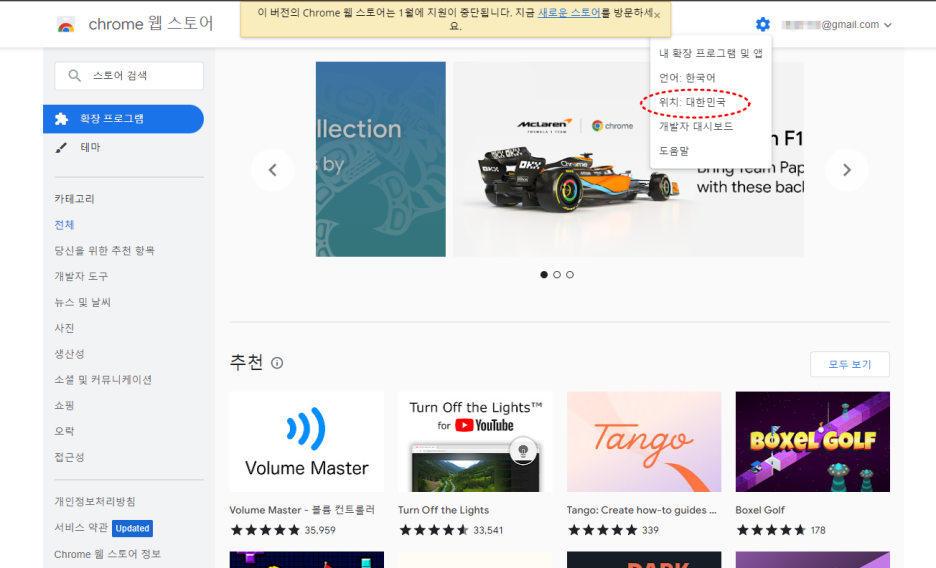Viewport: 936px width, 568px height.
Task: Open the settings gear icon
Action: [762, 24]
